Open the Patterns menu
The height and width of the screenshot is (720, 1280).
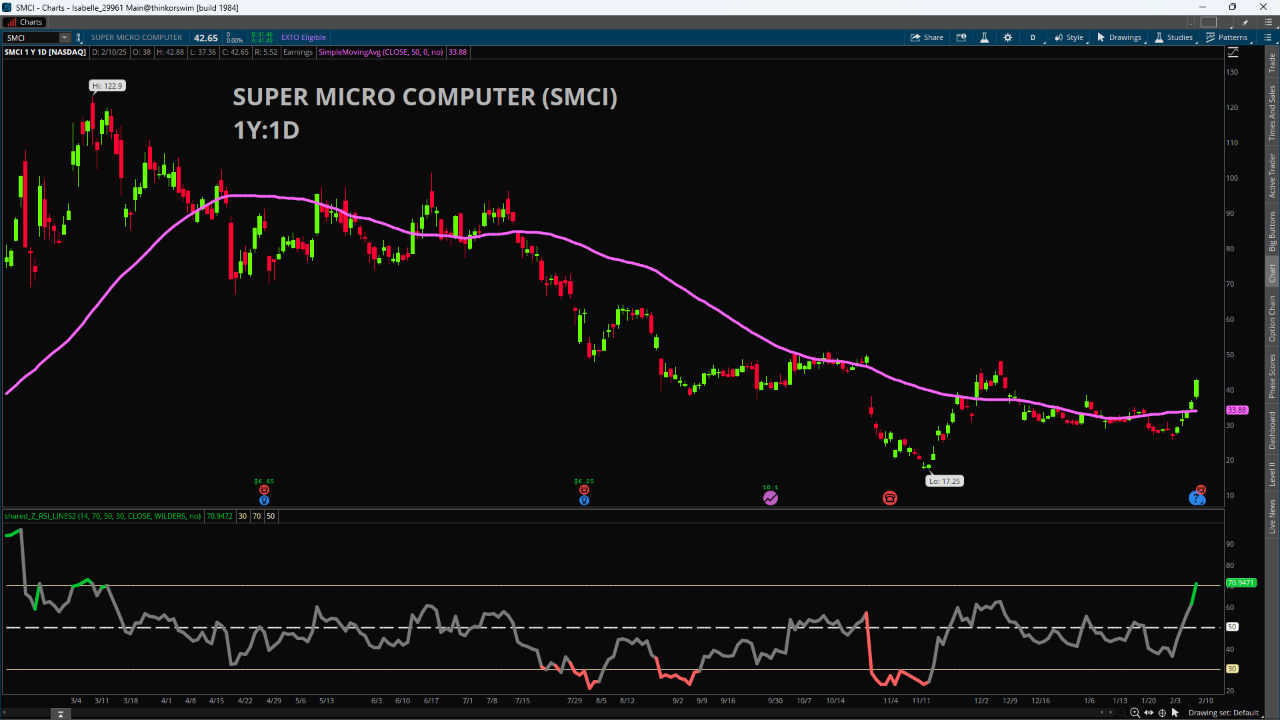pyautogui.click(x=1226, y=37)
